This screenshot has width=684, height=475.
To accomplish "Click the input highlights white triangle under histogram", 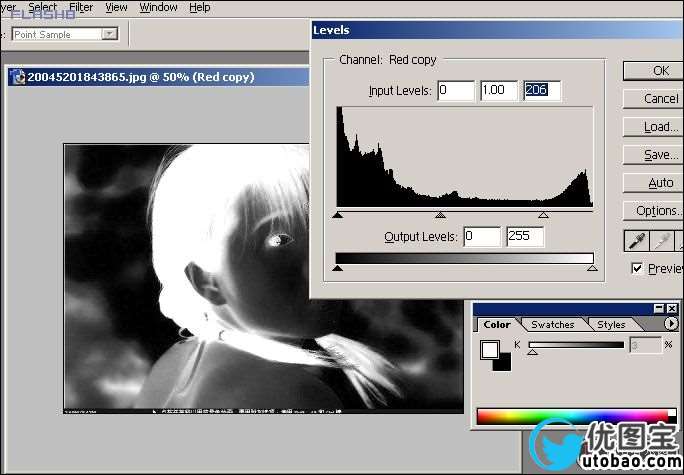I will pyautogui.click(x=543, y=214).
